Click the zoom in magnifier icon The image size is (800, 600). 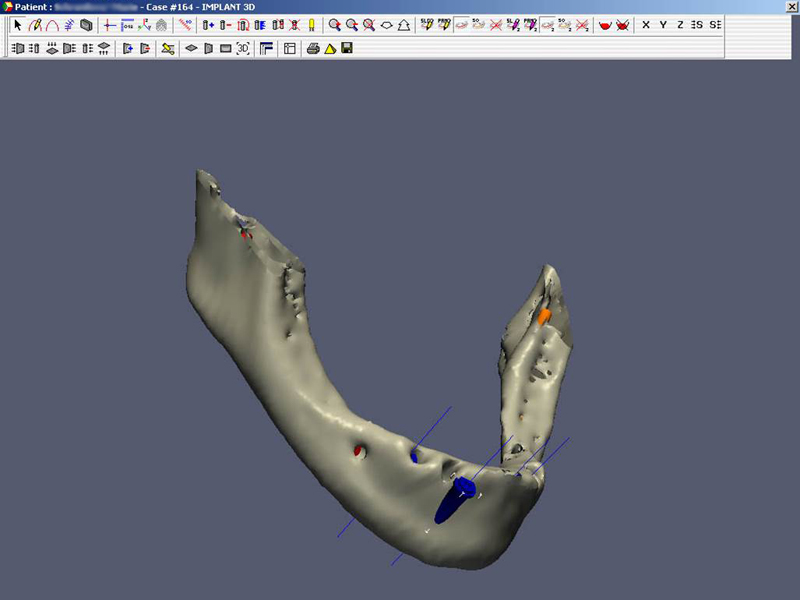[335, 24]
